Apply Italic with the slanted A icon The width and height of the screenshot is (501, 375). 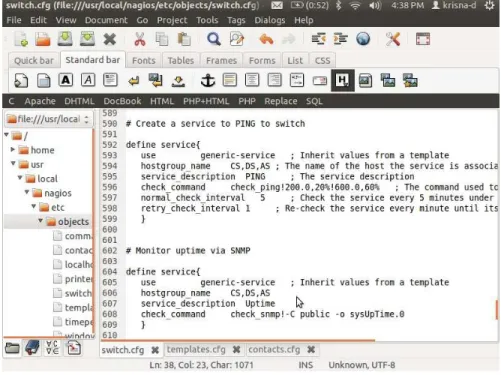tap(88, 80)
